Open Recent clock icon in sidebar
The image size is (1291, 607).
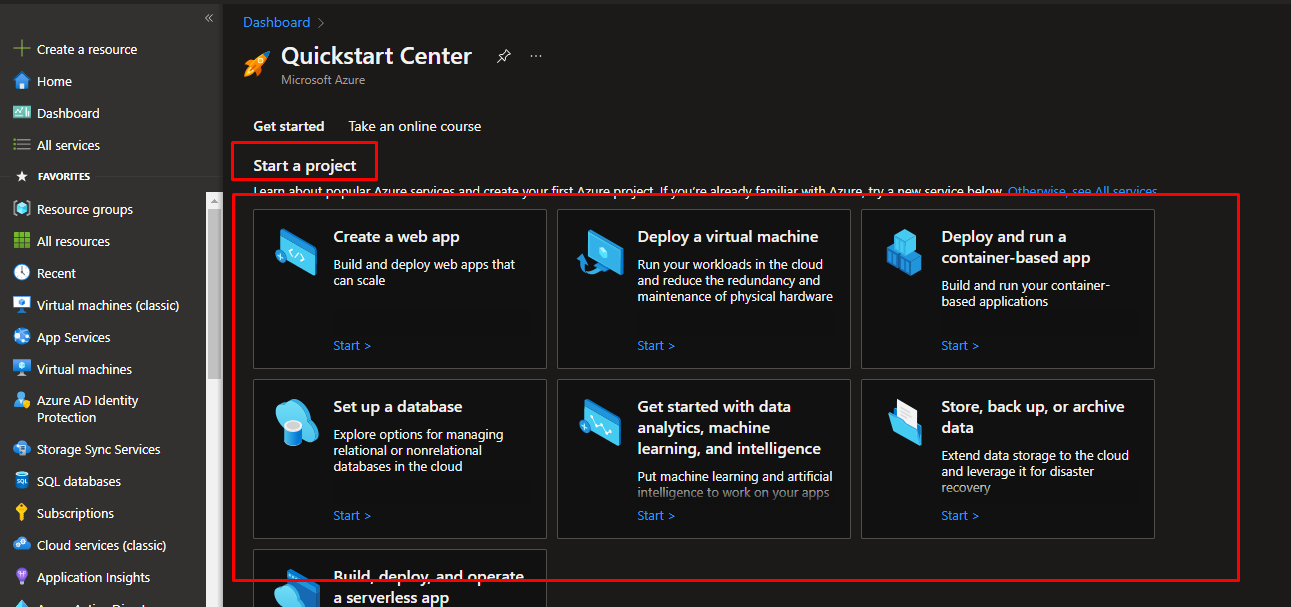tap(21, 273)
